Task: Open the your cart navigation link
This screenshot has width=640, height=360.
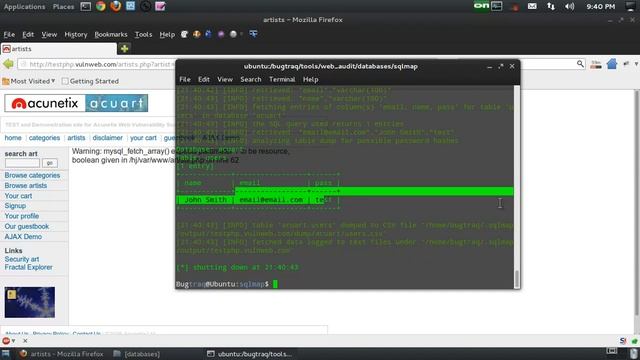Action: point(143,138)
